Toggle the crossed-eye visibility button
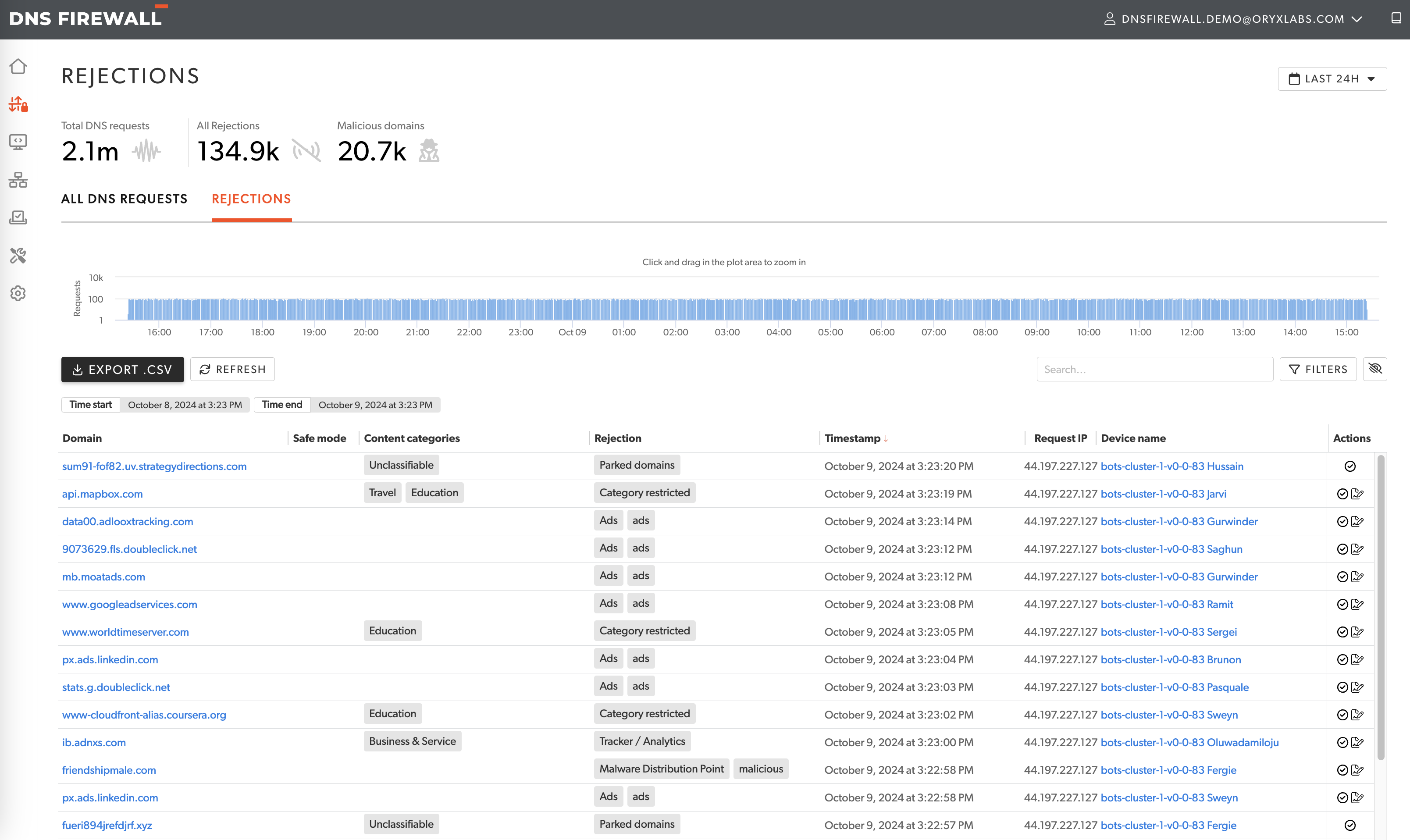 click(x=1375, y=369)
